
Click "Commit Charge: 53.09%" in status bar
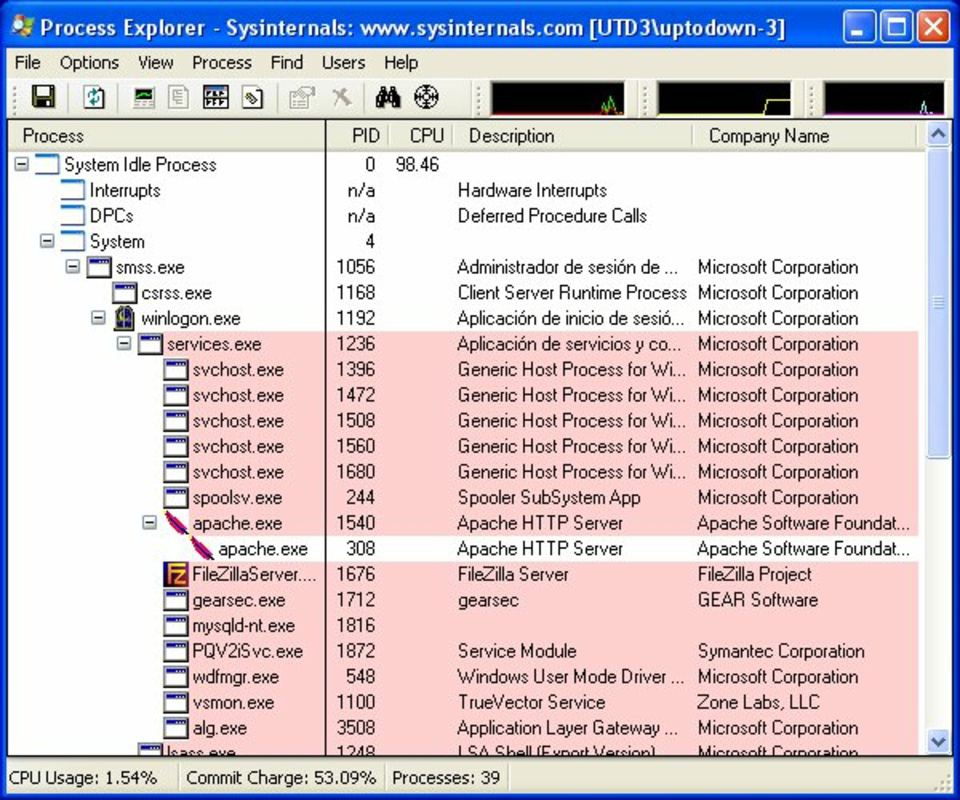pos(281,778)
